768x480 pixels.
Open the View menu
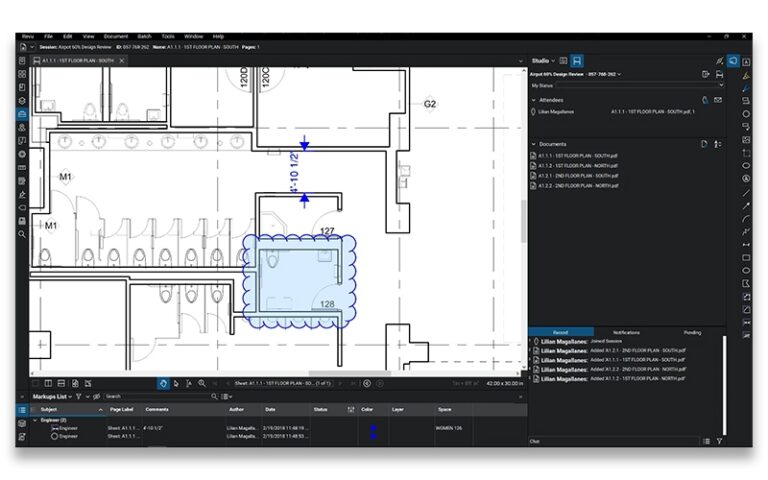click(x=88, y=36)
